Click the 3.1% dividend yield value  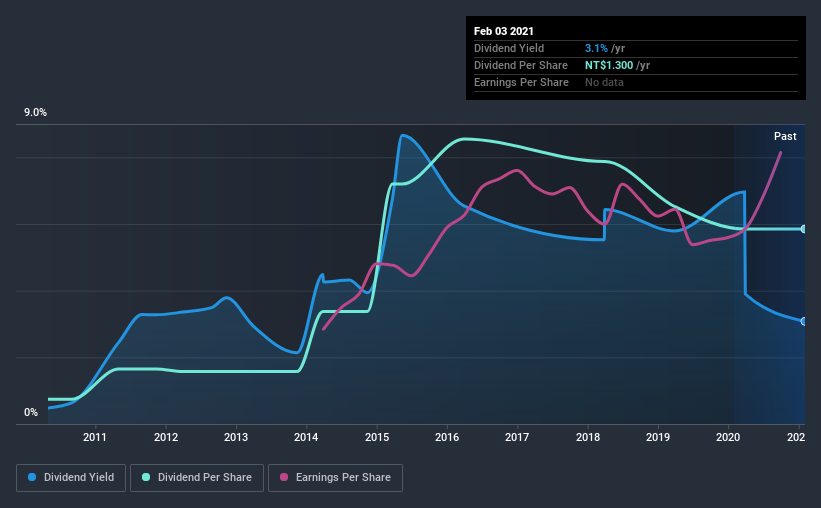pos(596,48)
